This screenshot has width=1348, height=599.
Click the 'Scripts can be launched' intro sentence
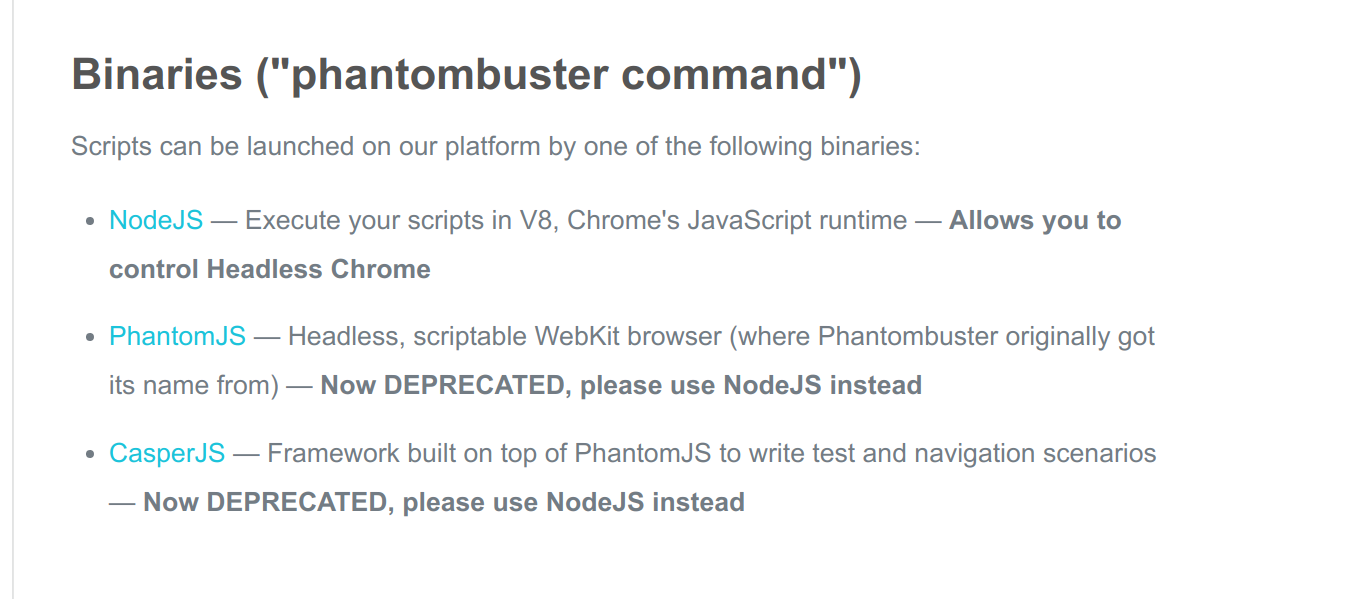pyautogui.click(x=495, y=147)
